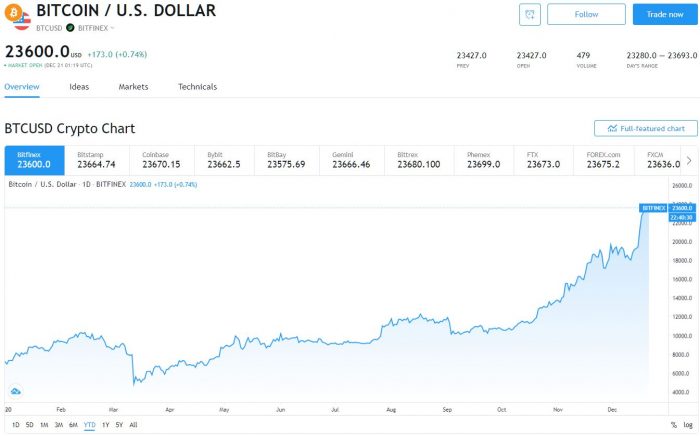Open the Markets tab
700x436 pixels.
[133, 87]
